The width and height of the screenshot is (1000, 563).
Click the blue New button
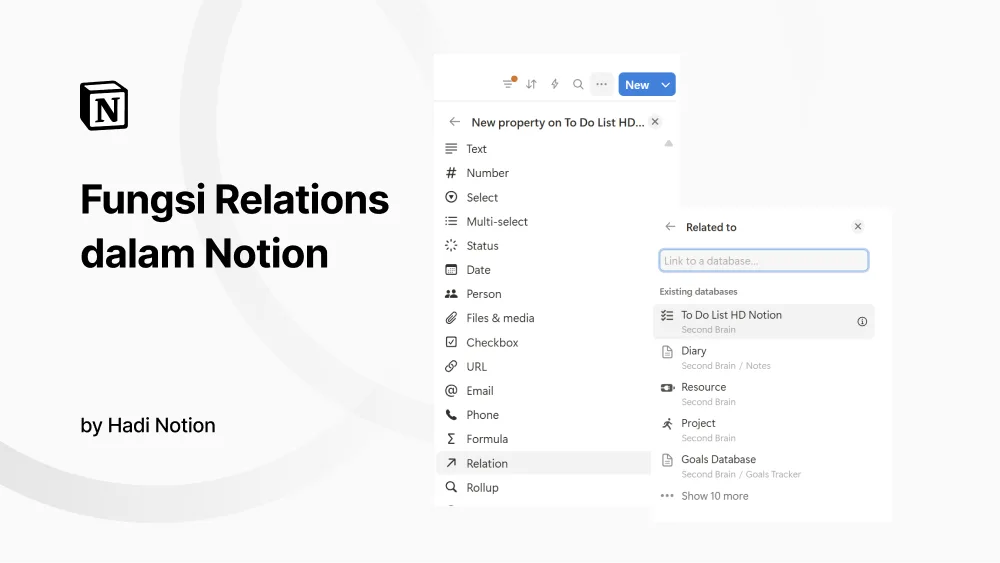point(637,85)
